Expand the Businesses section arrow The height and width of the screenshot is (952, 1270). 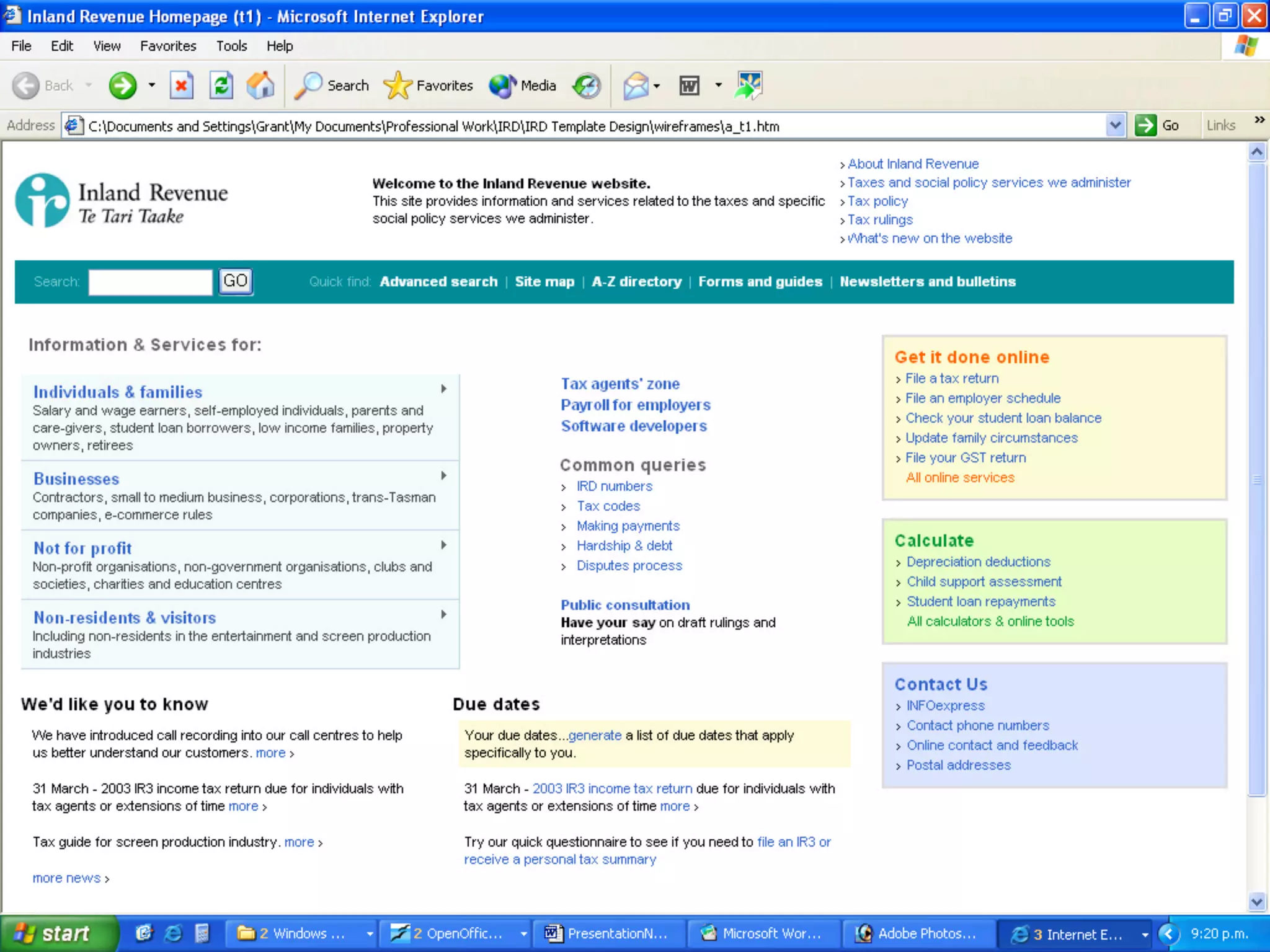[x=444, y=475]
